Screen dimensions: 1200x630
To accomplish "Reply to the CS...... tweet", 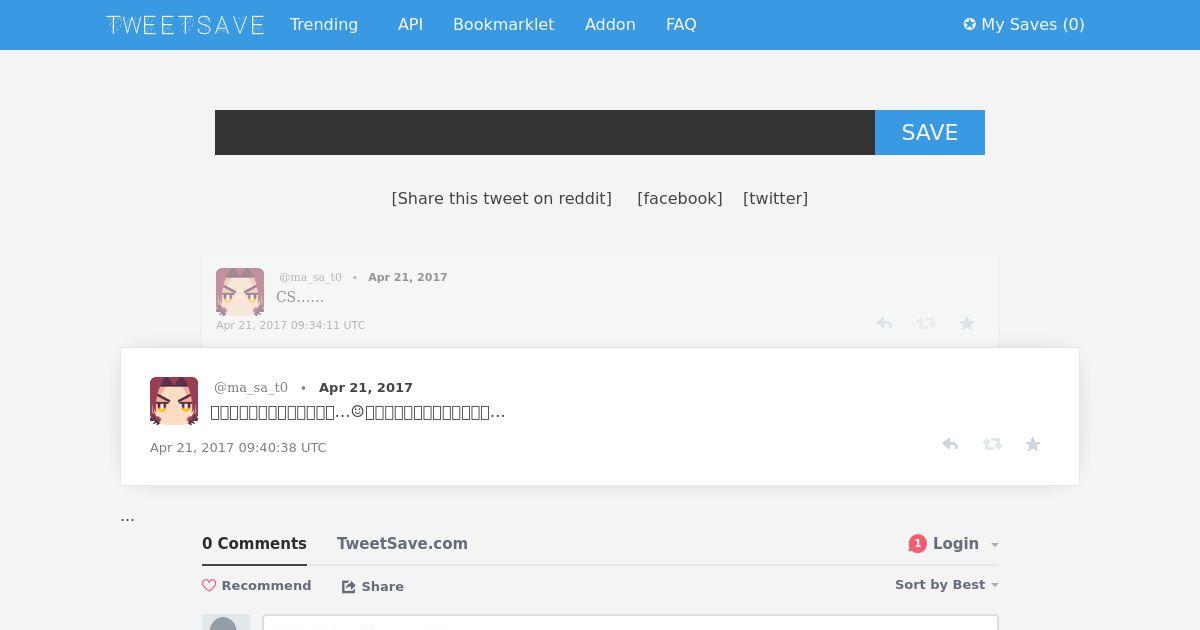I will 884,323.
